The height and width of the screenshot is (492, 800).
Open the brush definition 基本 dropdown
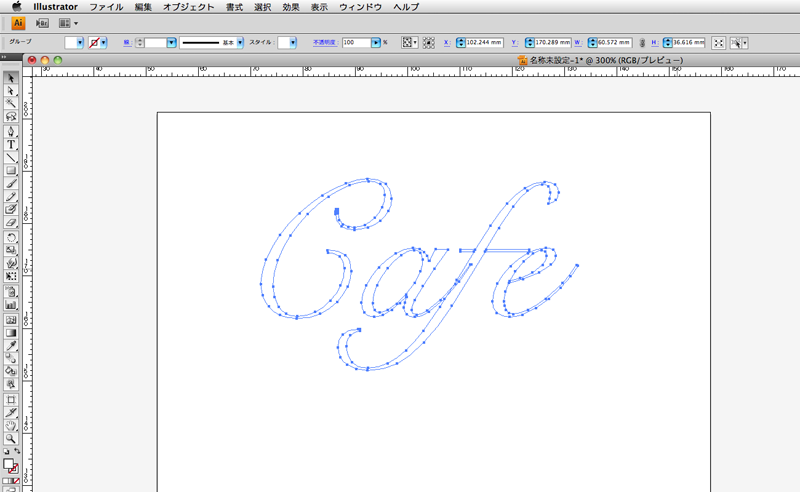[240, 43]
